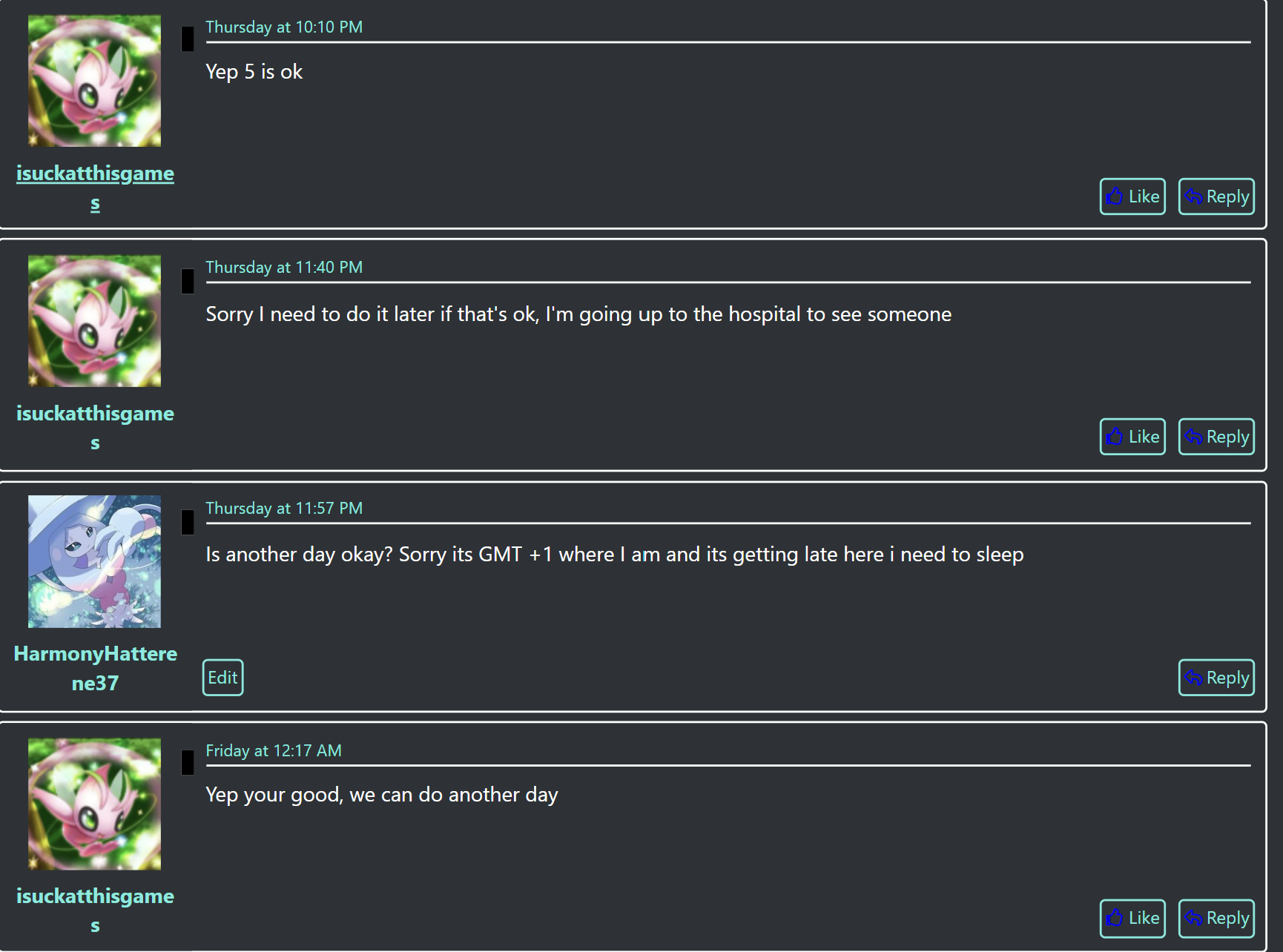Reply to the hospital visit post
The height and width of the screenshot is (952, 1283).
(1216, 437)
